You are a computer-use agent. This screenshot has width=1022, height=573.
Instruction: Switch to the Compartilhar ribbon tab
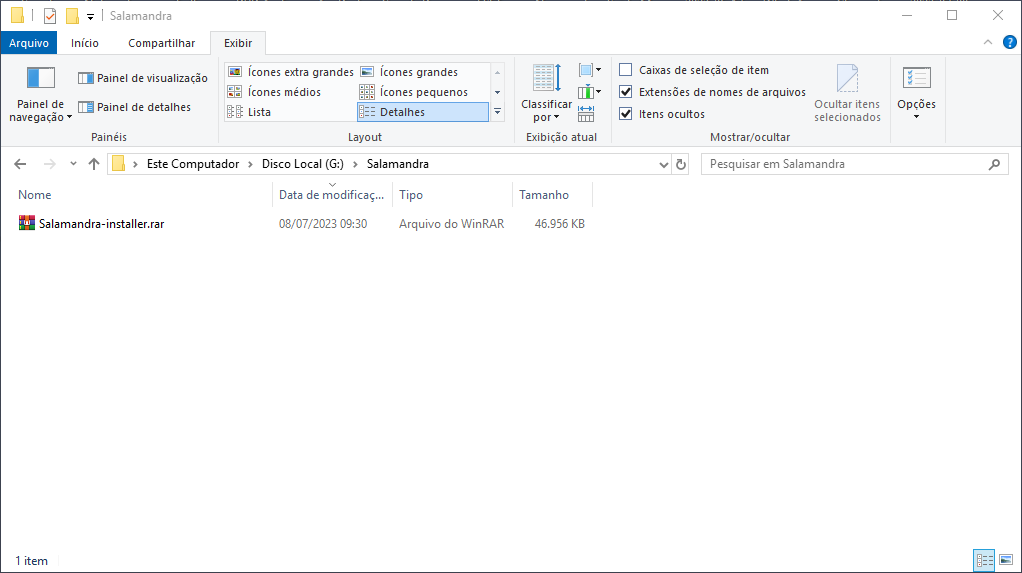[x=162, y=43]
